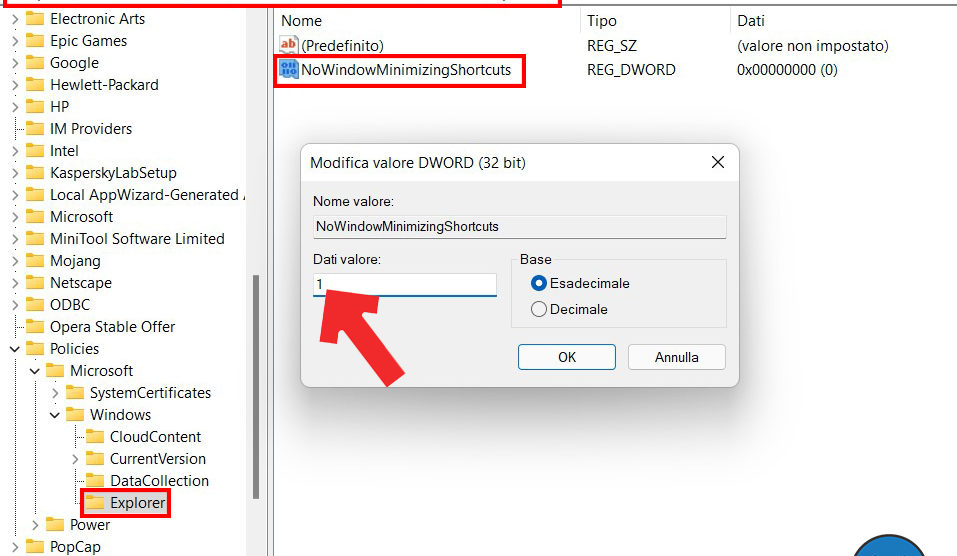The image size is (957, 556).
Task: Click the (valore non impostato) cell
Action: coord(812,46)
